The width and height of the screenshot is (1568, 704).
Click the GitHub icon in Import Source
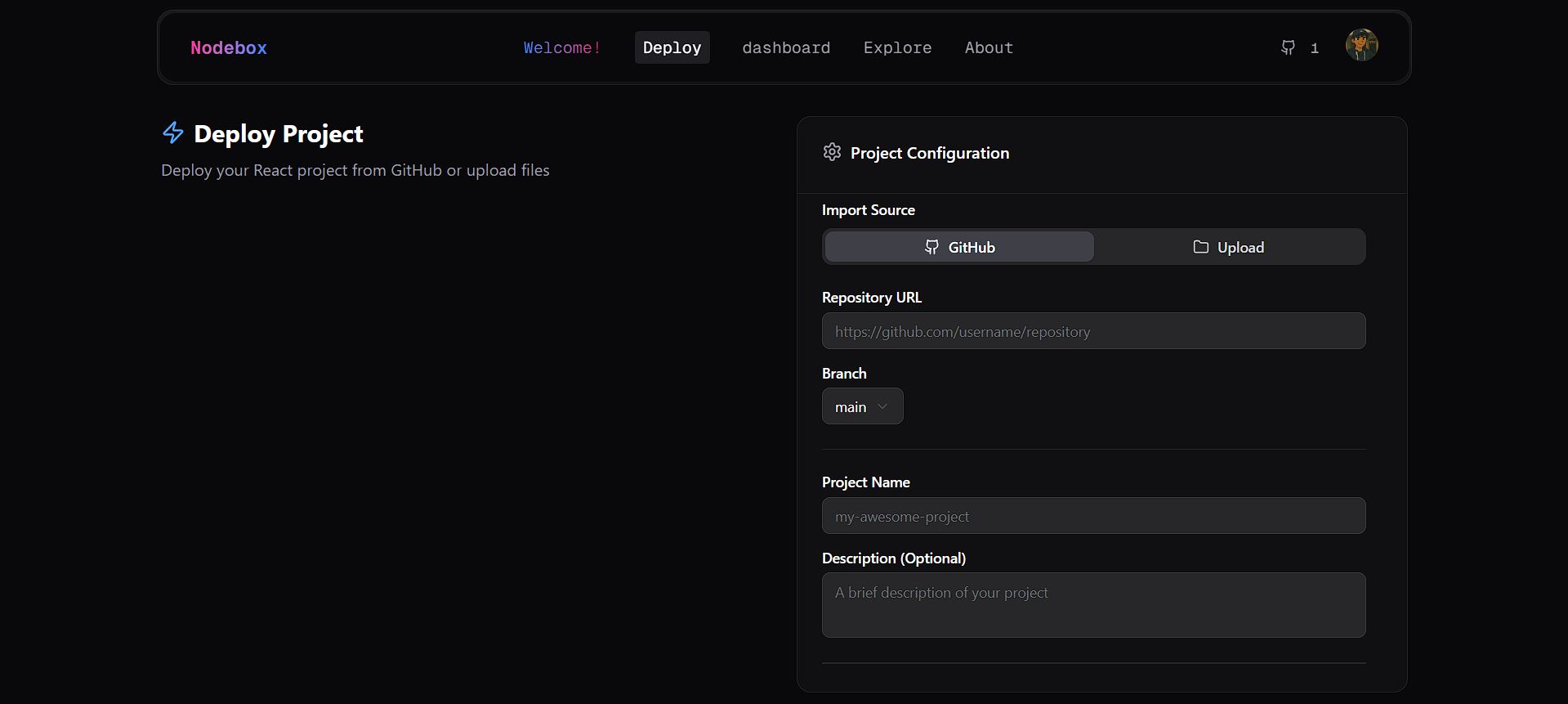(931, 247)
